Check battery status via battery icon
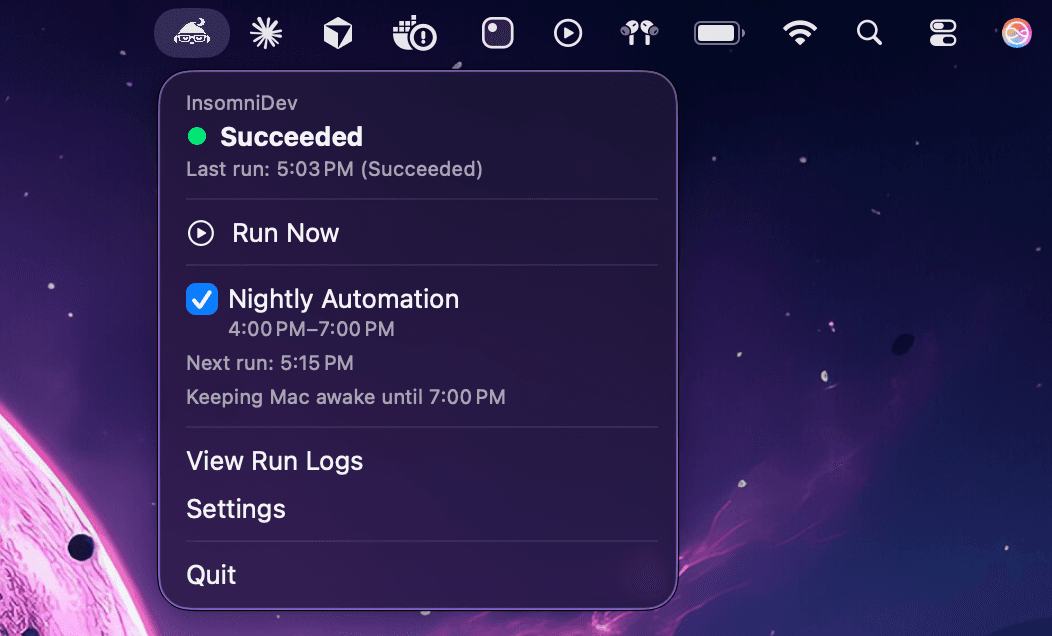The image size is (1052, 636). pos(718,32)
